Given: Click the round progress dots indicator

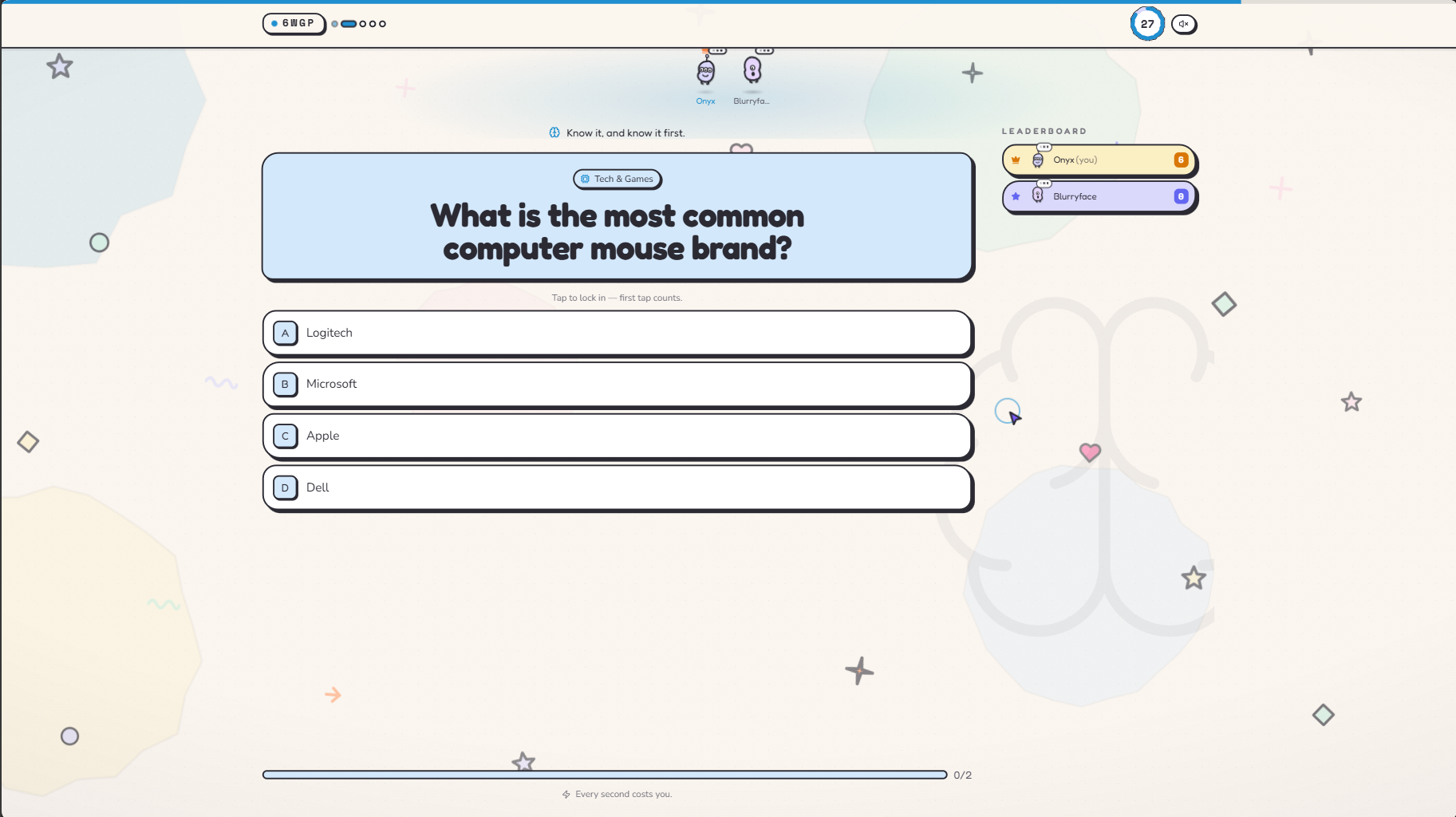Looking at the screenshot, I should click(359, 24).
